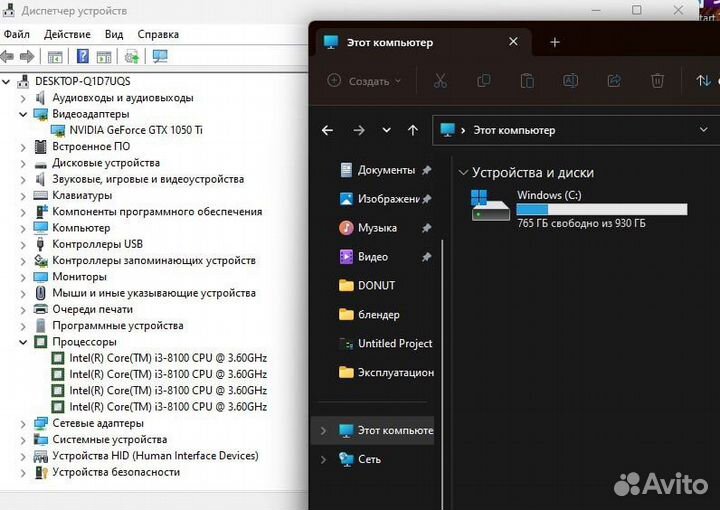
Task: Open the блендер folder in the sidebar
Action: pos(378,314)
